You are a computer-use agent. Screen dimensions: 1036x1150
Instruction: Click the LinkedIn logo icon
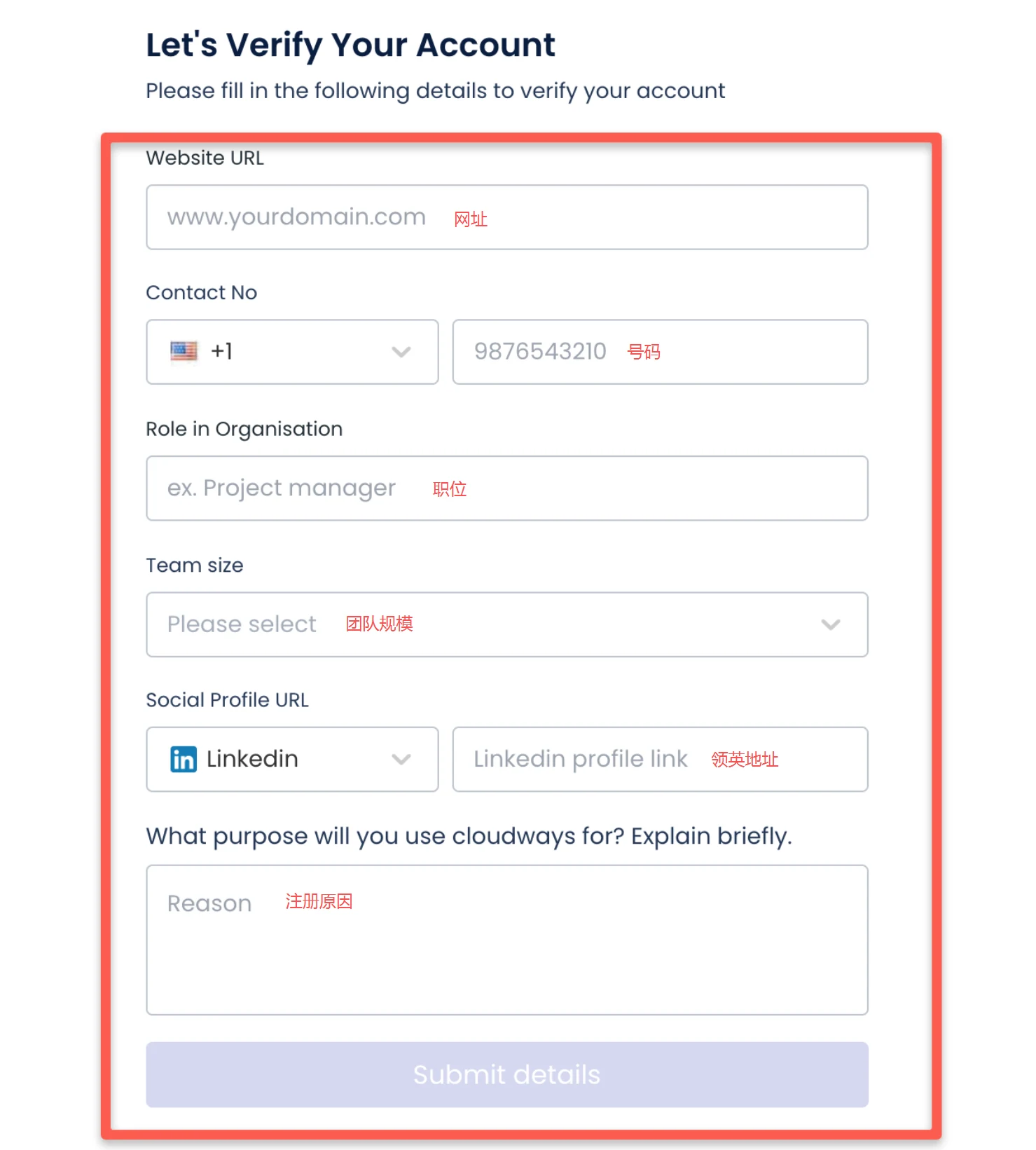coord(184,759)
